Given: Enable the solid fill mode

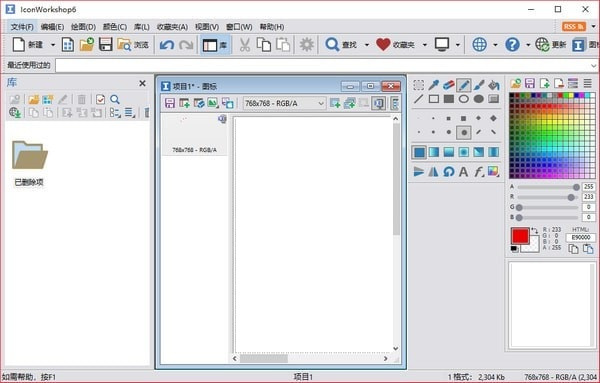Looking at the screenshot, I should (419, 152).
